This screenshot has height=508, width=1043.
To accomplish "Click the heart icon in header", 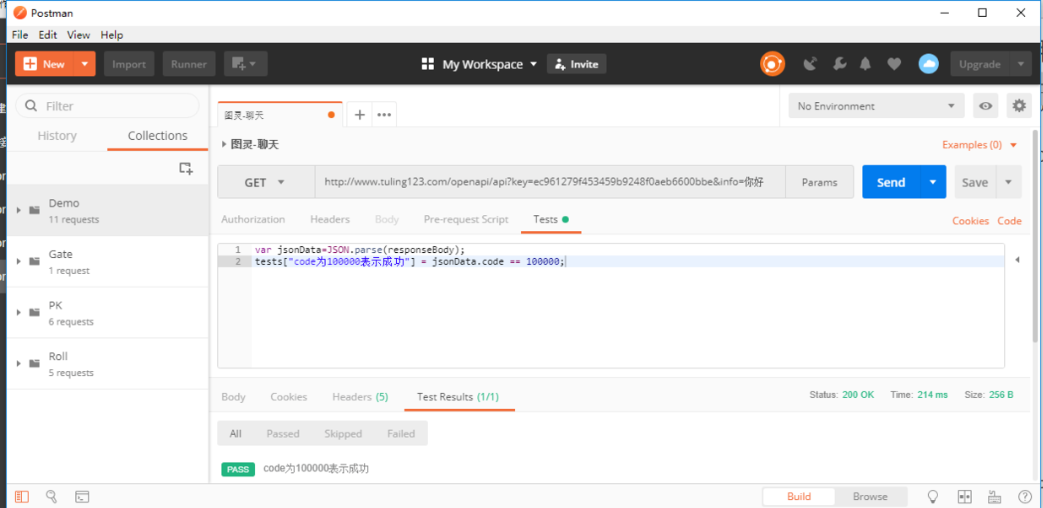I will coord(894,64).
